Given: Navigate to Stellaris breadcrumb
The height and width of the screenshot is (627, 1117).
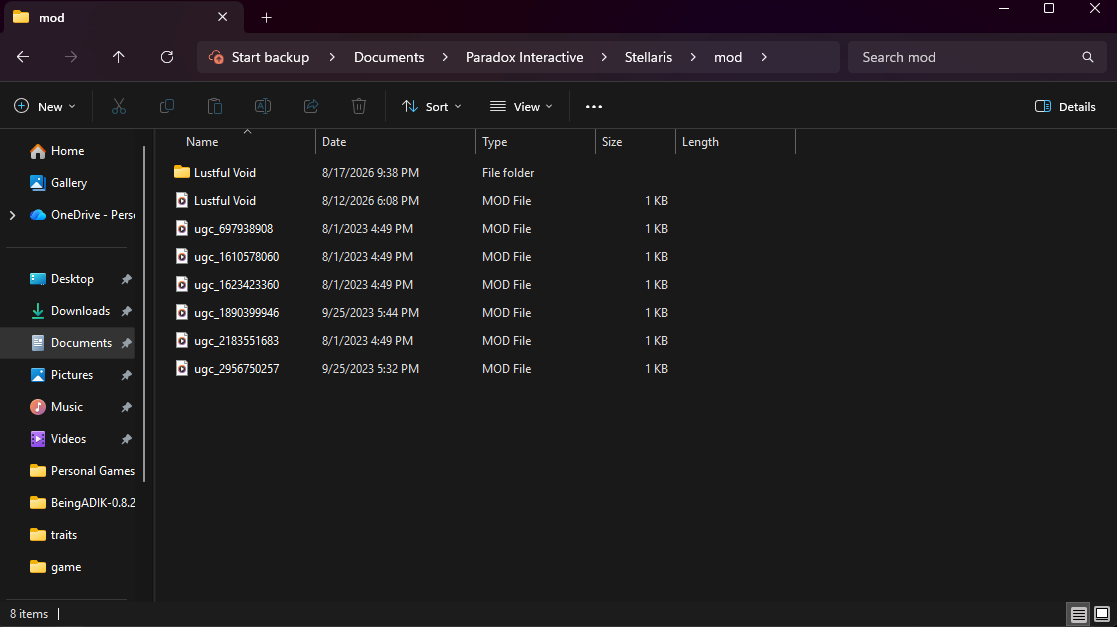Looking at the screenshot, I should tap(648, 57).
